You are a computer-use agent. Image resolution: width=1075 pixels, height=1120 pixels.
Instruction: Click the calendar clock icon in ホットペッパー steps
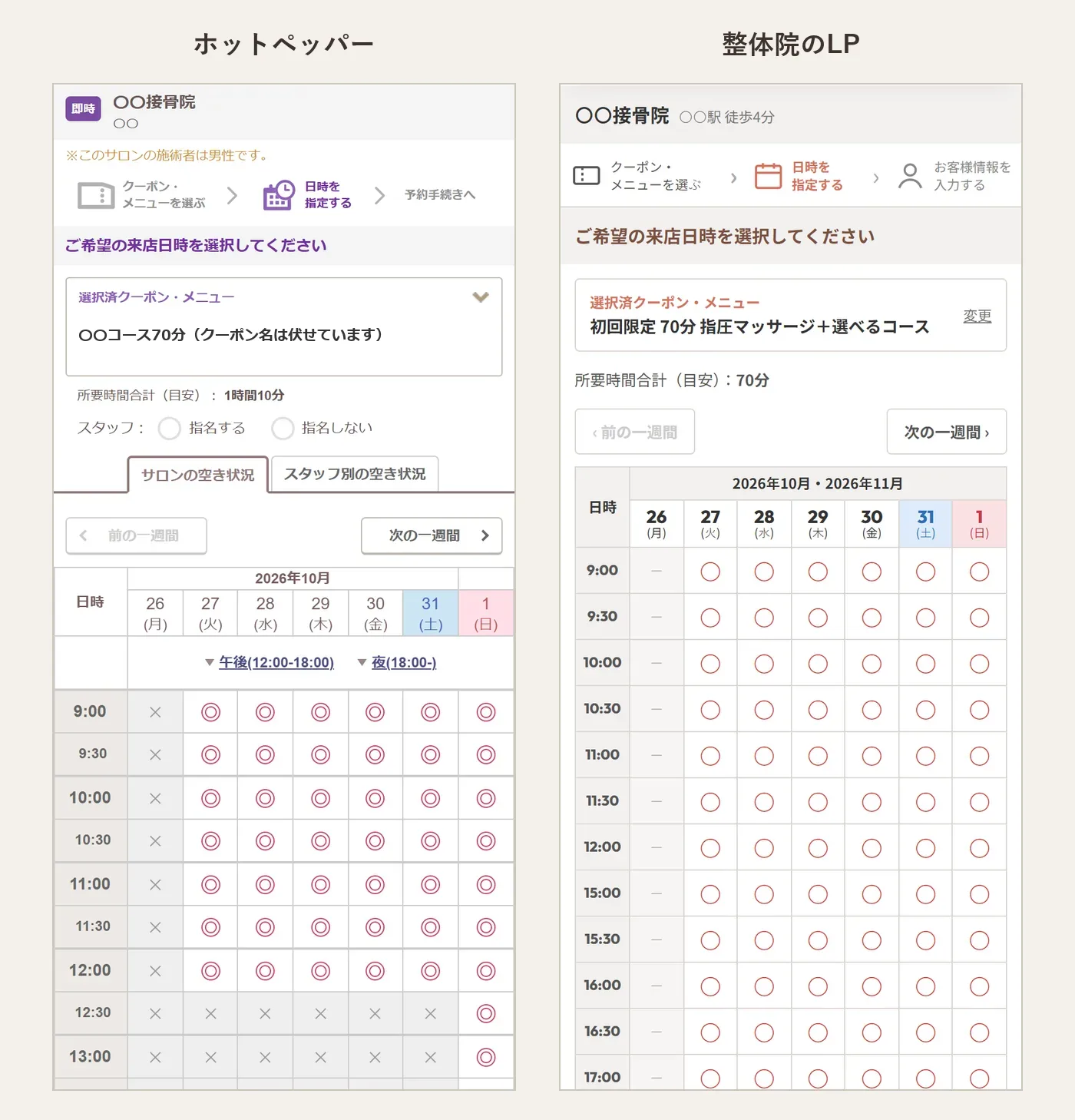click(279, 195)
